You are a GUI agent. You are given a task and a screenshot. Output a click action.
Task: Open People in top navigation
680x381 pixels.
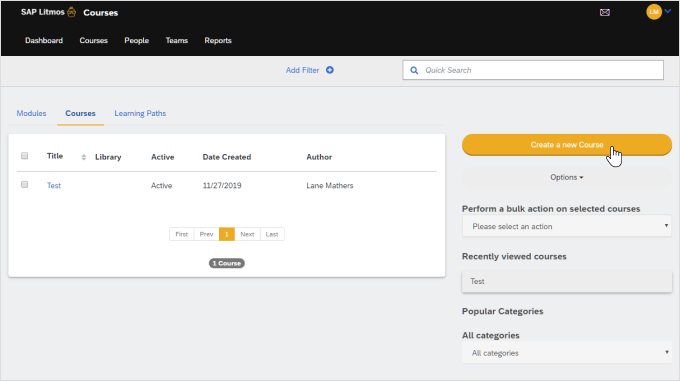137,40
